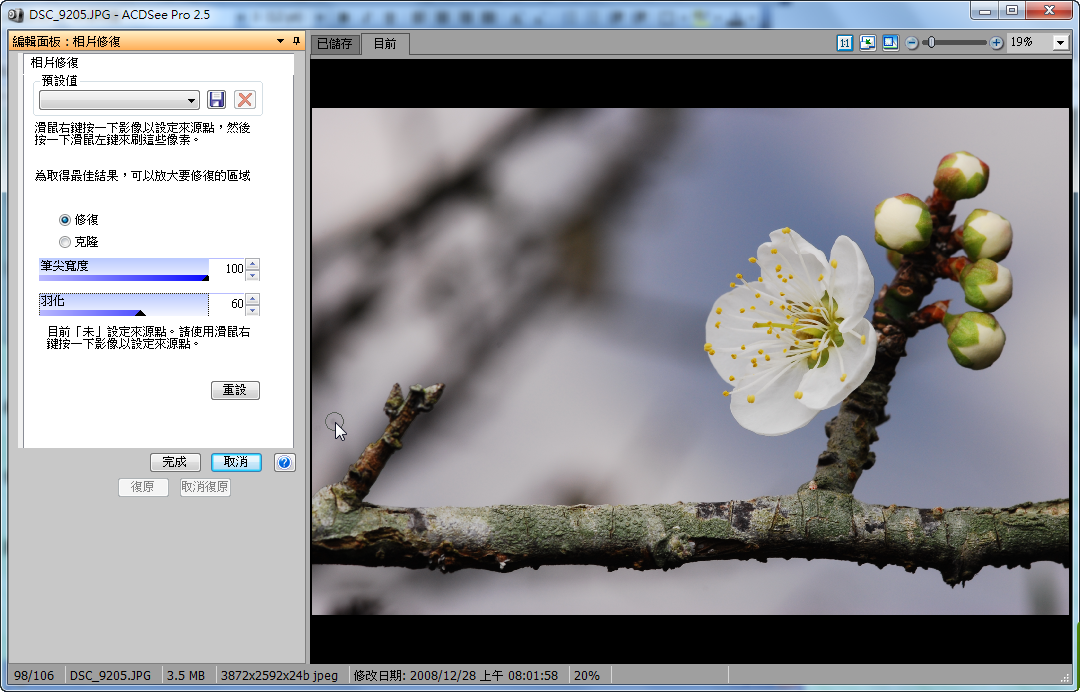Select the 克隆 (Clone) radio button

coord(65,242)
